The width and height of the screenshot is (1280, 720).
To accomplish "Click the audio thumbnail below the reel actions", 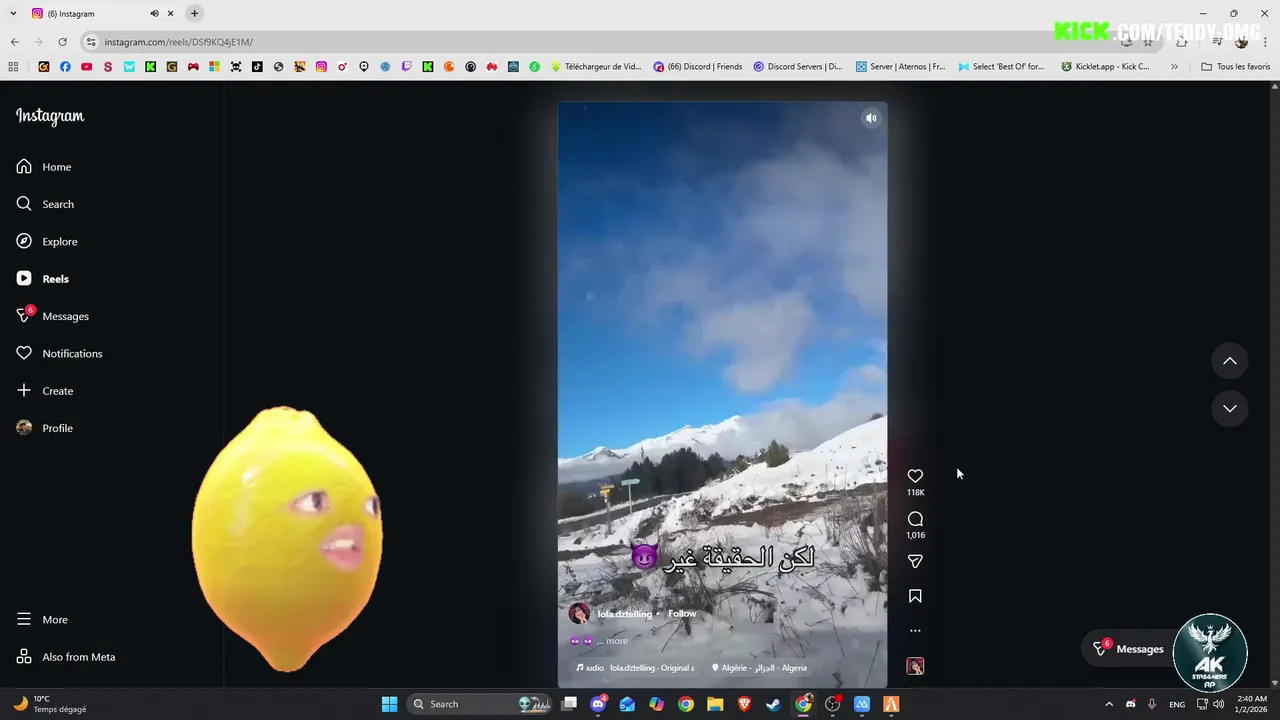I will point(915,666).
